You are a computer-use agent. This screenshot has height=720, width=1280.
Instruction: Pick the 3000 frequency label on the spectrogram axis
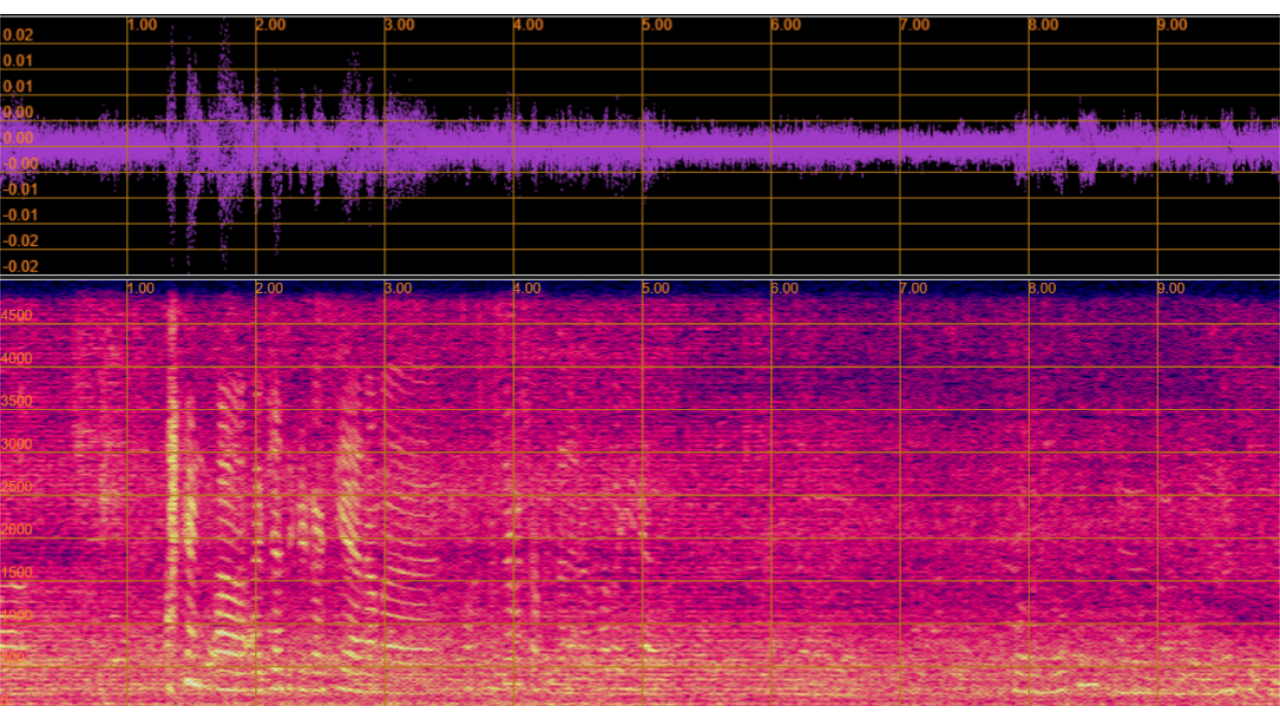pos(17,445)
